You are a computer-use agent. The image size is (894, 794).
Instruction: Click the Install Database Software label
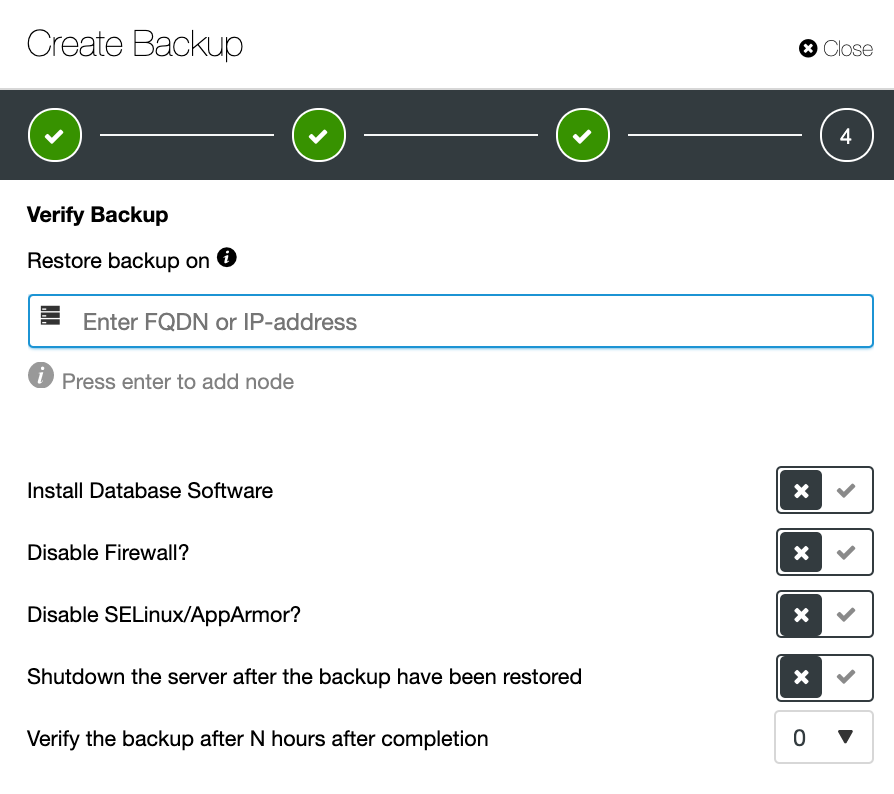pos(150,490)
